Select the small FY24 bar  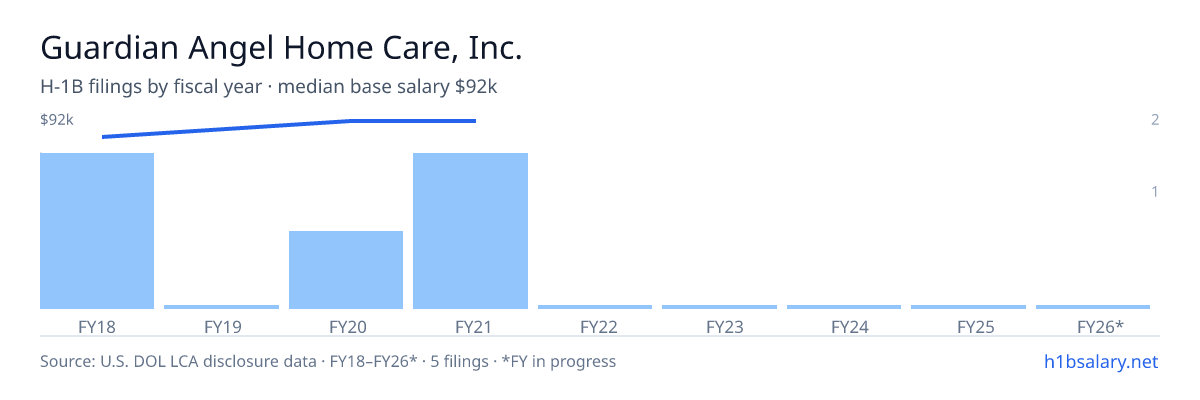(x=844, y=307)
